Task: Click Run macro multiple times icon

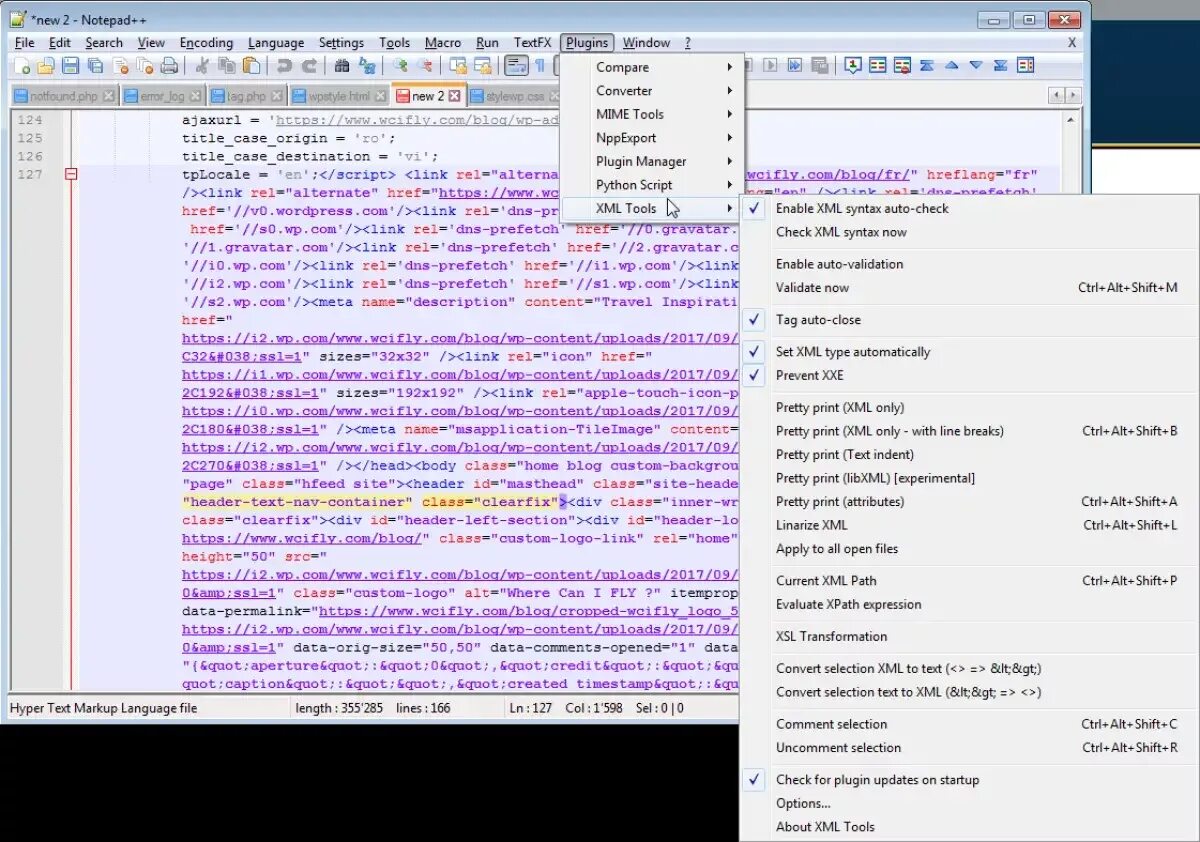Action: click(795, 66)
